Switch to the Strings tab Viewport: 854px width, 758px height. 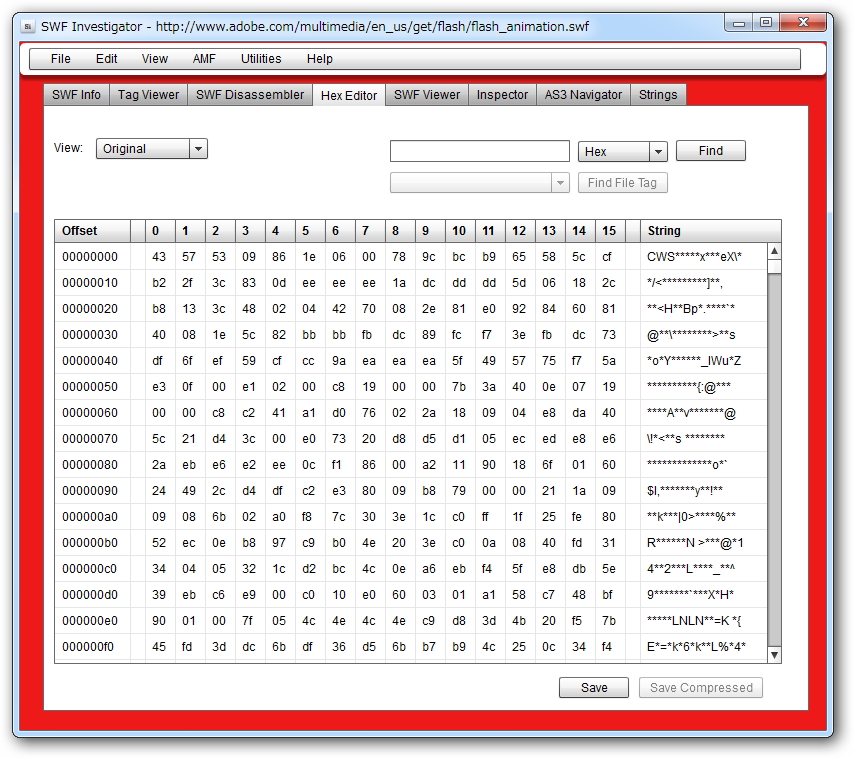(658, 95)
